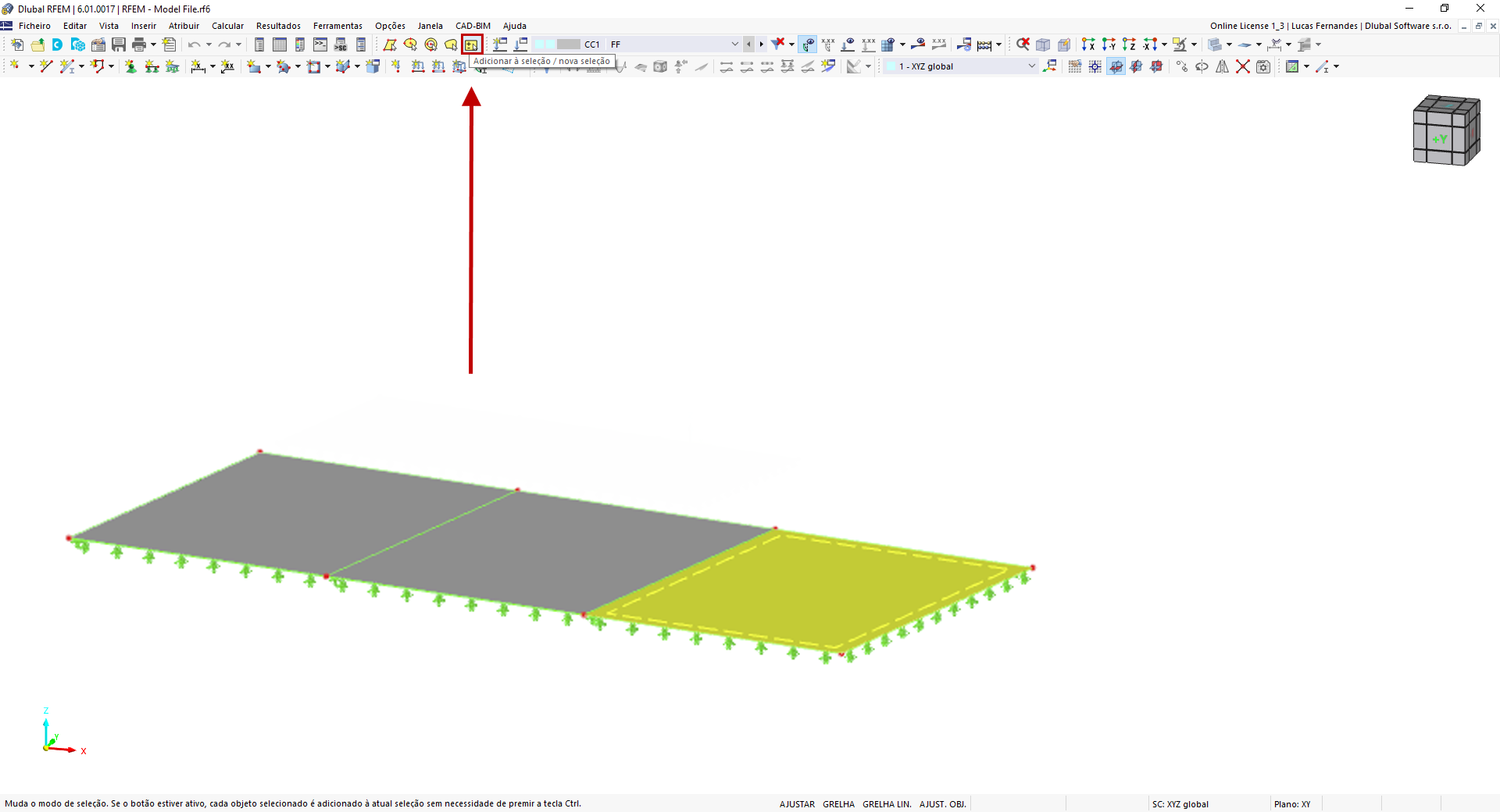Open the Janela menu
The width and height of the screenshot is (1500, 812).
(430, 26)
